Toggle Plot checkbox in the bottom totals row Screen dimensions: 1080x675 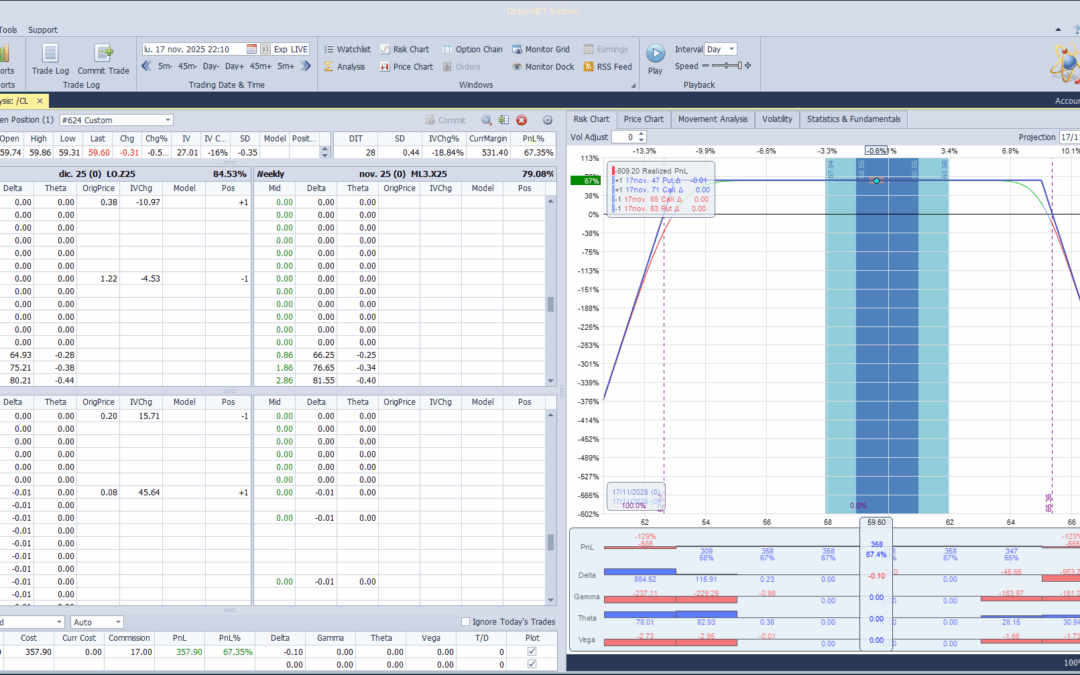[531, 665]
